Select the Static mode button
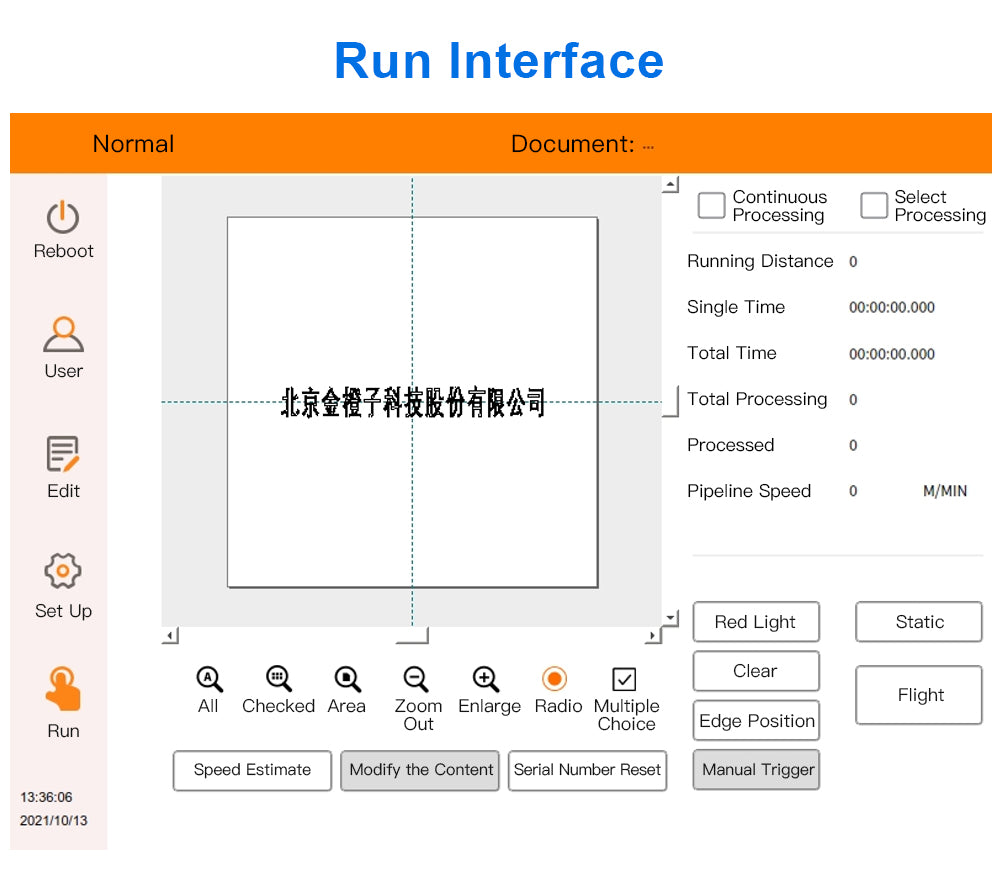1000x896 pixels. click(919, 622)
